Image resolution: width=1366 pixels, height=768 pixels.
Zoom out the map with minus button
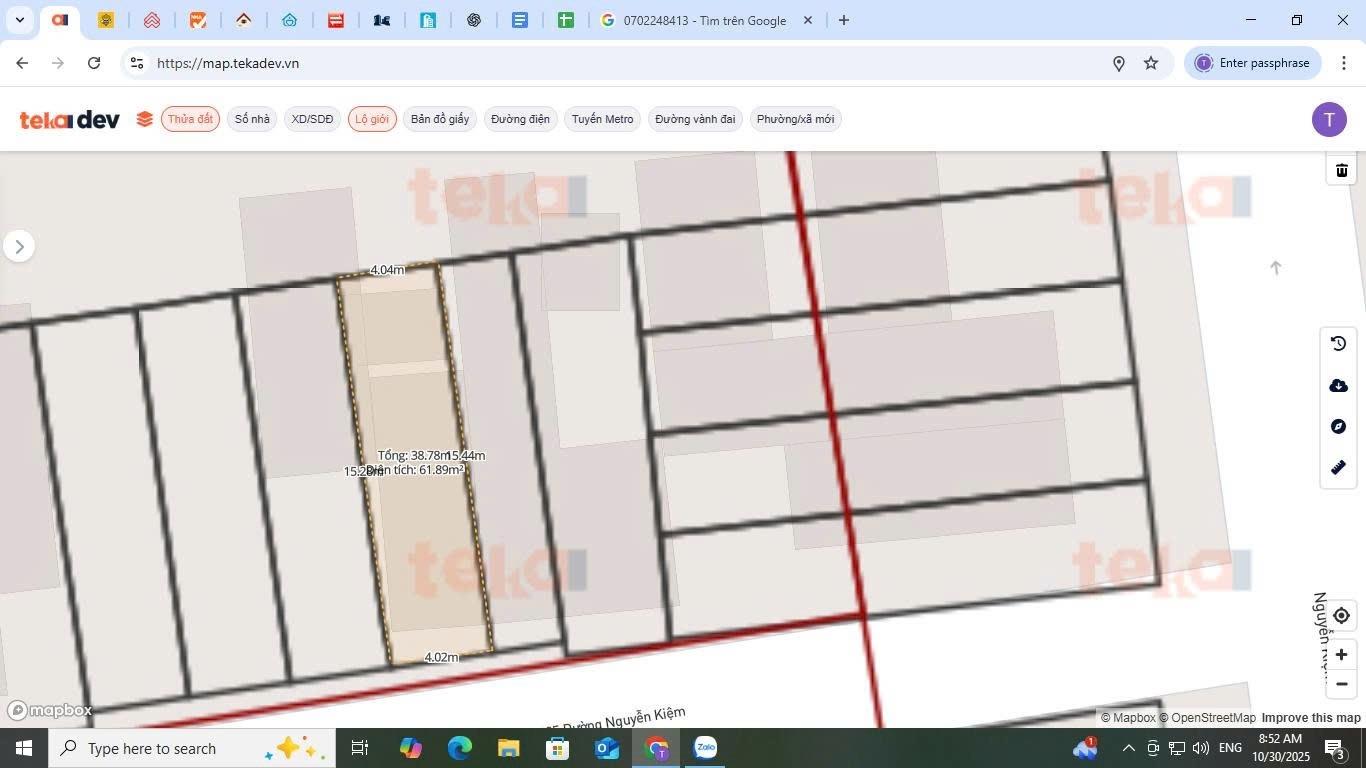point(1341,684)
